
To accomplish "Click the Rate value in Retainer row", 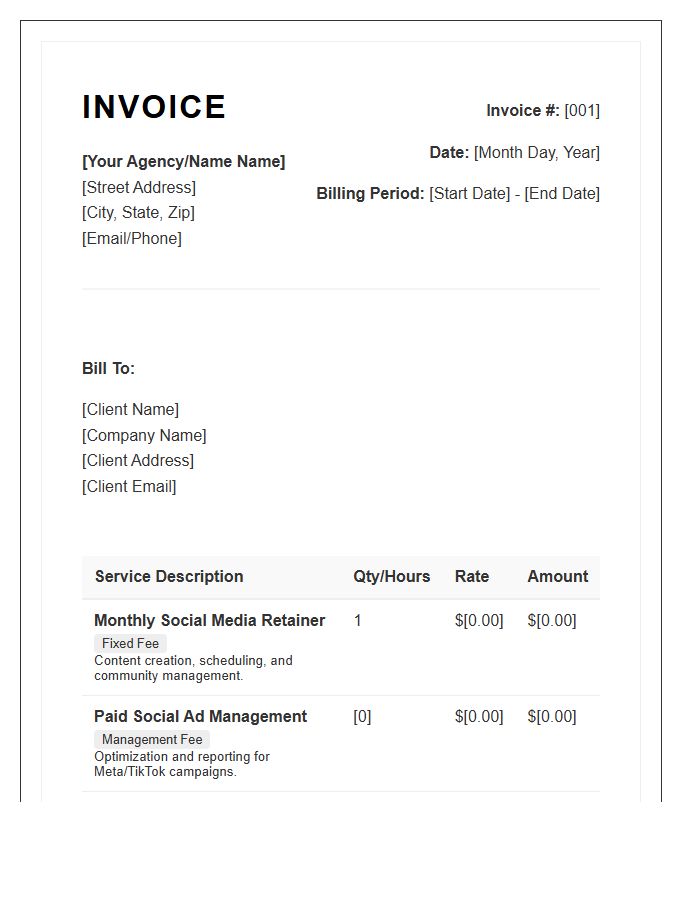I will coord(479,620).
